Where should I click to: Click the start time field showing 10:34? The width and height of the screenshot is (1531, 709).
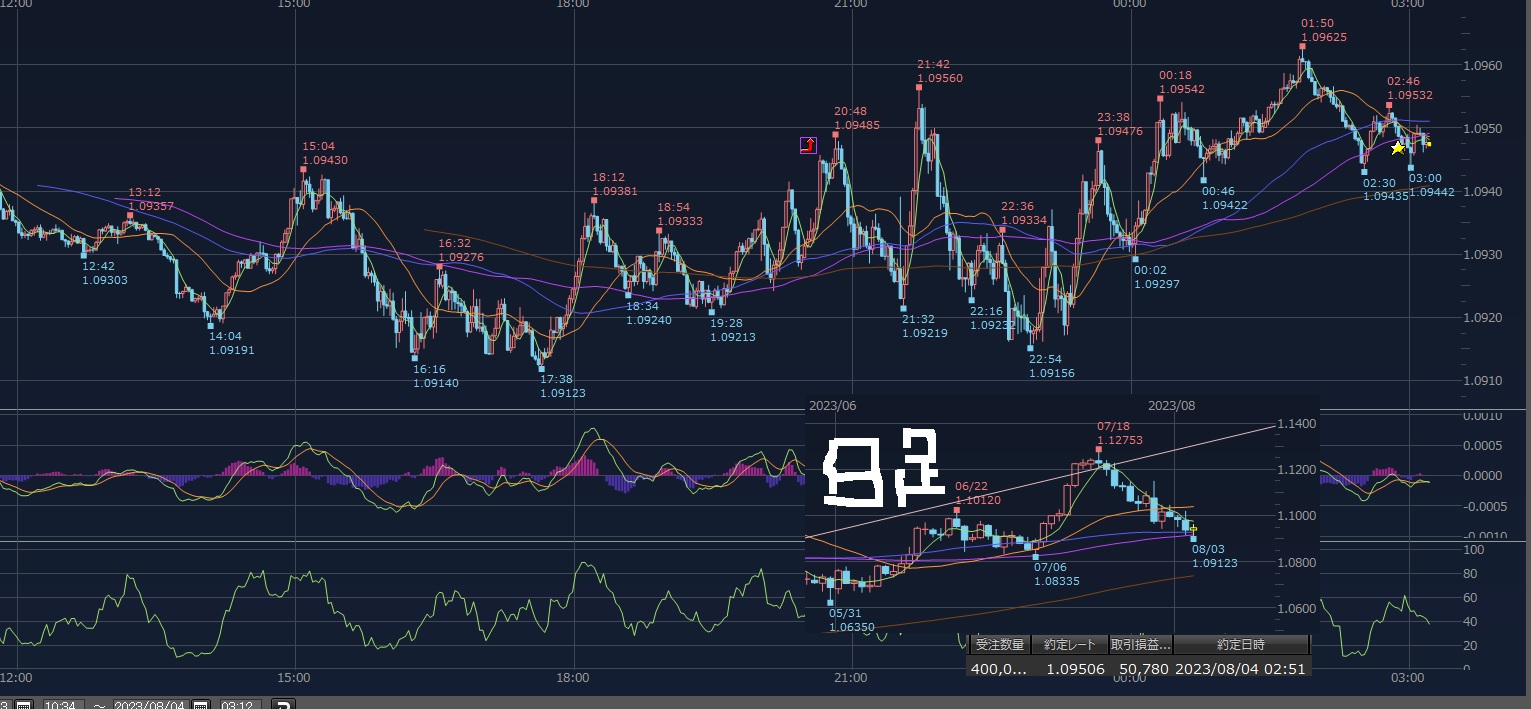pyautogui.click(x=62, y=703)
